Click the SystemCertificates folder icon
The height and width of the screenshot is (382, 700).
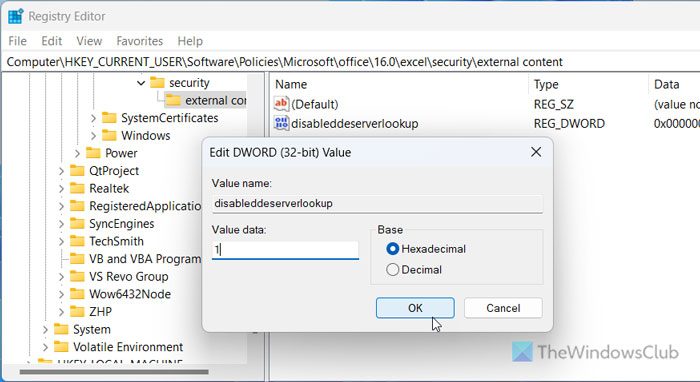(x=109, y=118)
